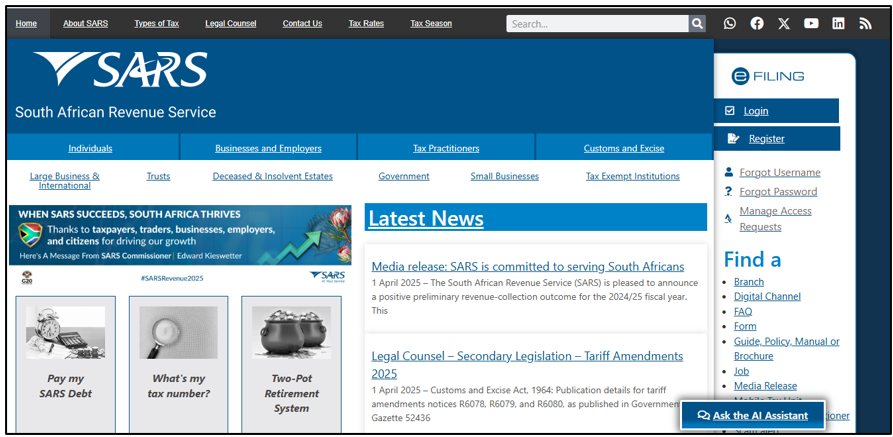This screenshot has height=437, width=893.
Task: Select the Tax Practitioners tab
Action: (446, 148)
